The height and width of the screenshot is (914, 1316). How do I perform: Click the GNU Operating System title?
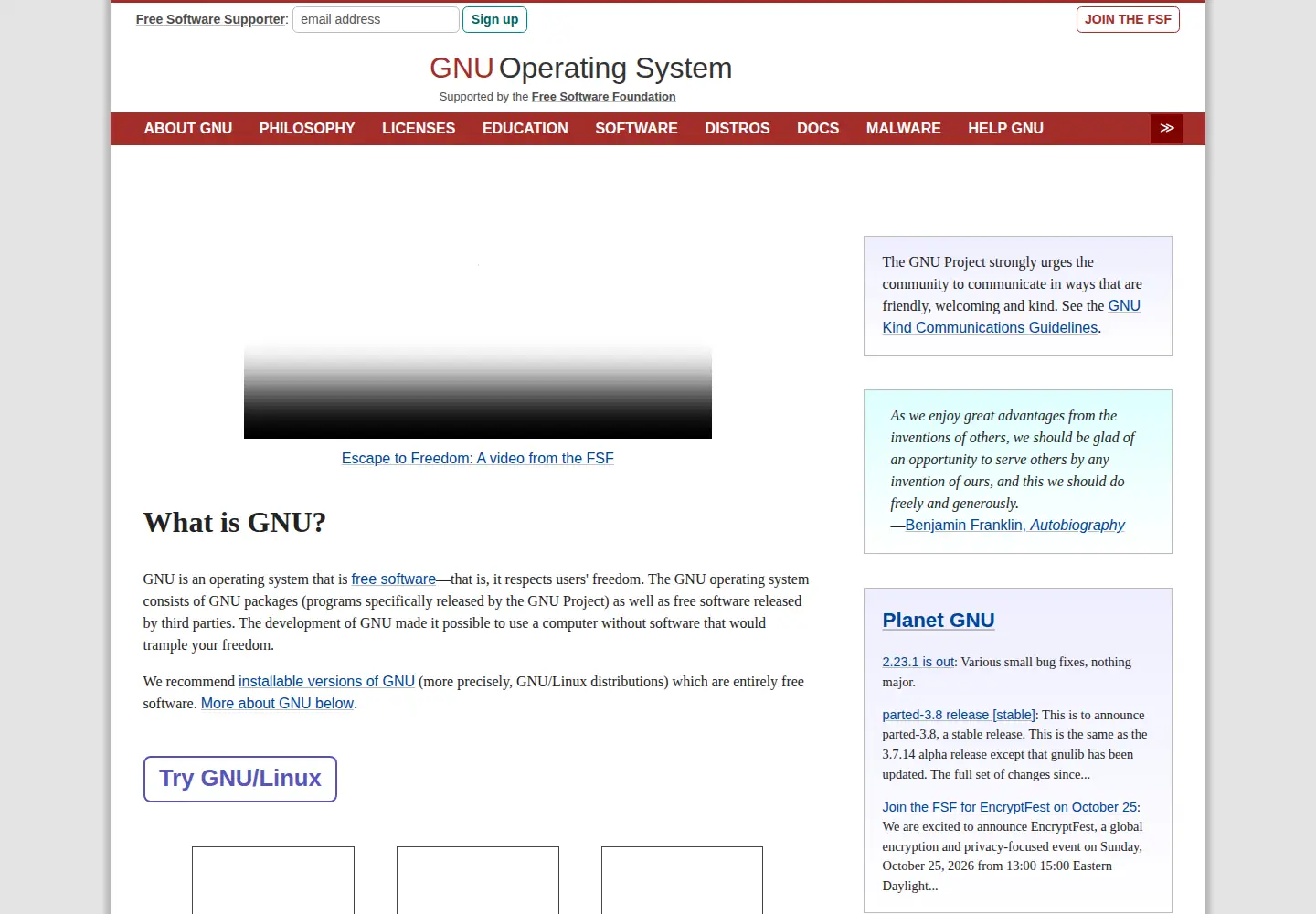(x=581, y=68)
